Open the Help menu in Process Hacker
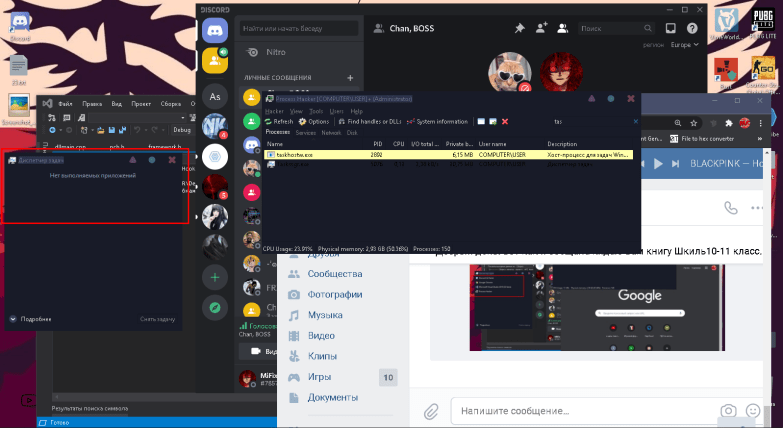This screenshot has width=783, height=428. [x=357, y=111]
